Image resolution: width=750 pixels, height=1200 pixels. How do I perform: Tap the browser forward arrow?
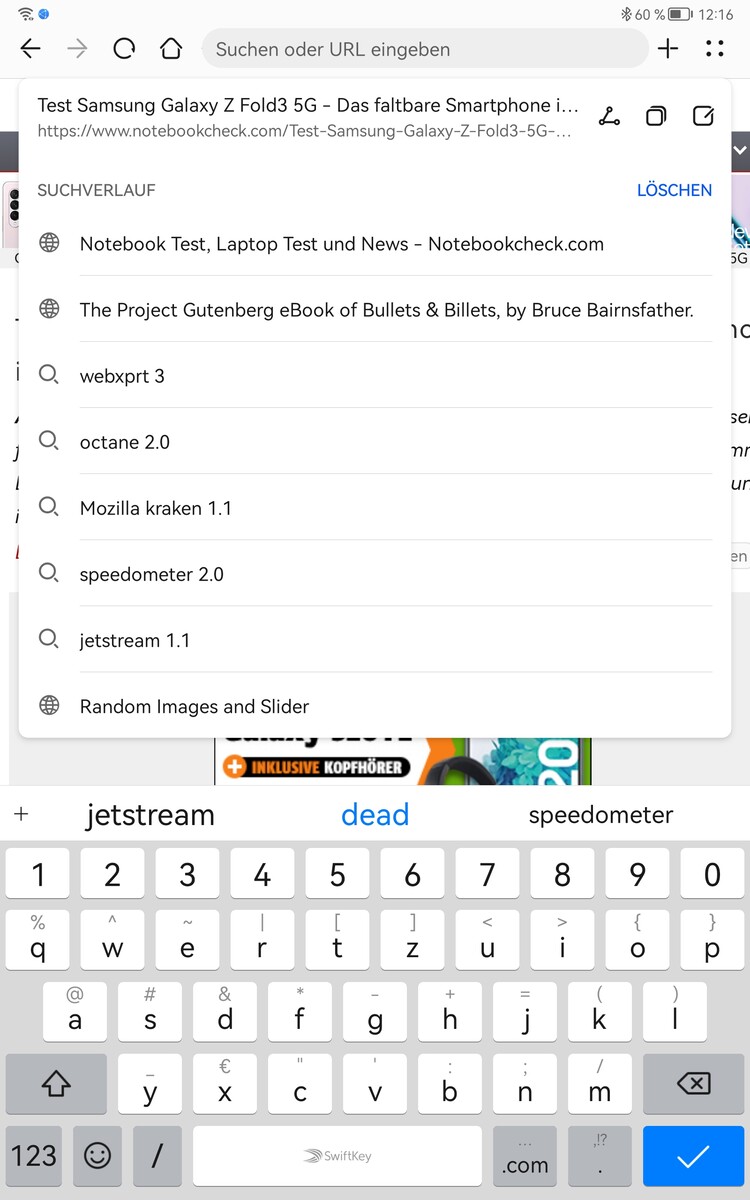[x=77, y=48]
